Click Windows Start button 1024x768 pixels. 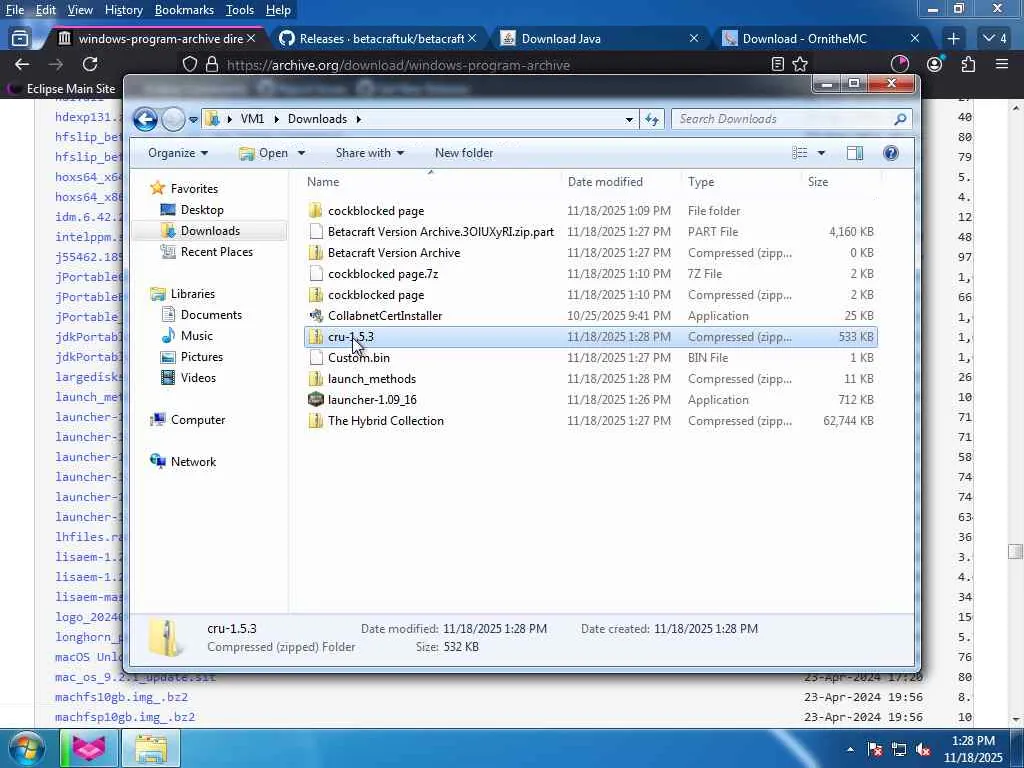(x=26, y=748)
